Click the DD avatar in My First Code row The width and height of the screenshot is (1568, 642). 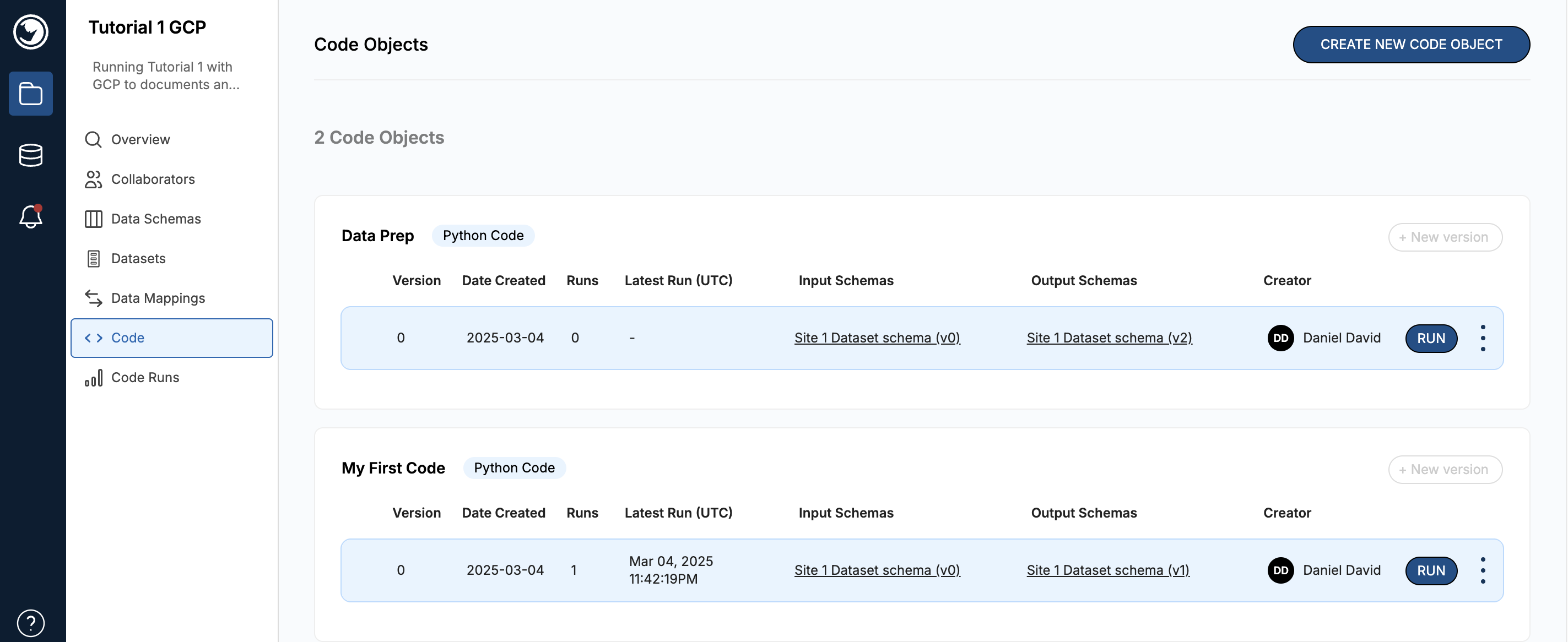click(1280, 570)
